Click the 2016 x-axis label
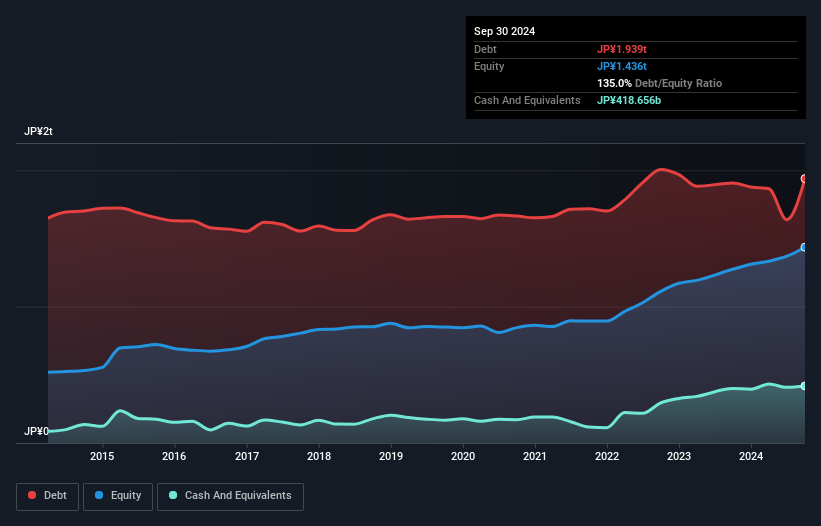 coord(174,456)
